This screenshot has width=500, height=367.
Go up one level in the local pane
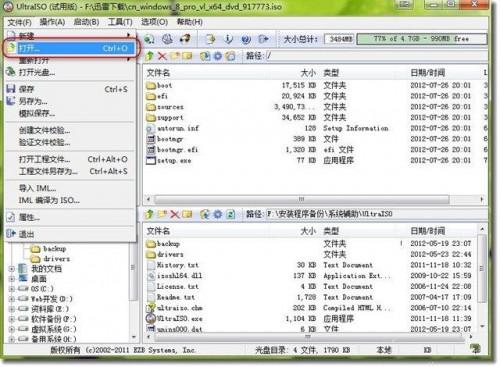click(x=150, y=214)
